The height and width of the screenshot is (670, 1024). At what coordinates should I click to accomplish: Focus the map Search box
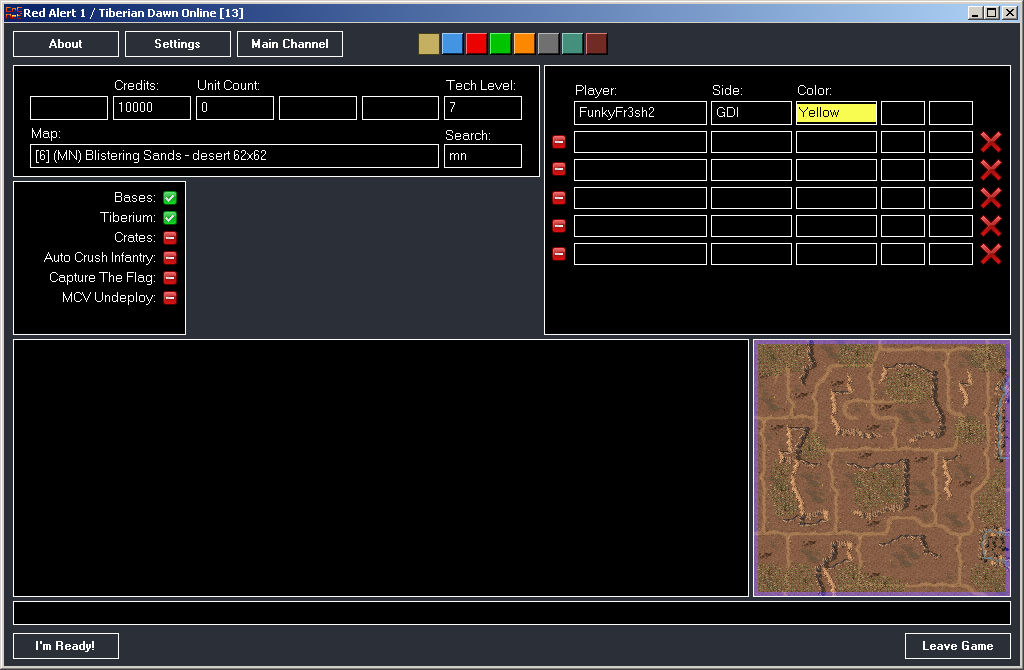483,156
